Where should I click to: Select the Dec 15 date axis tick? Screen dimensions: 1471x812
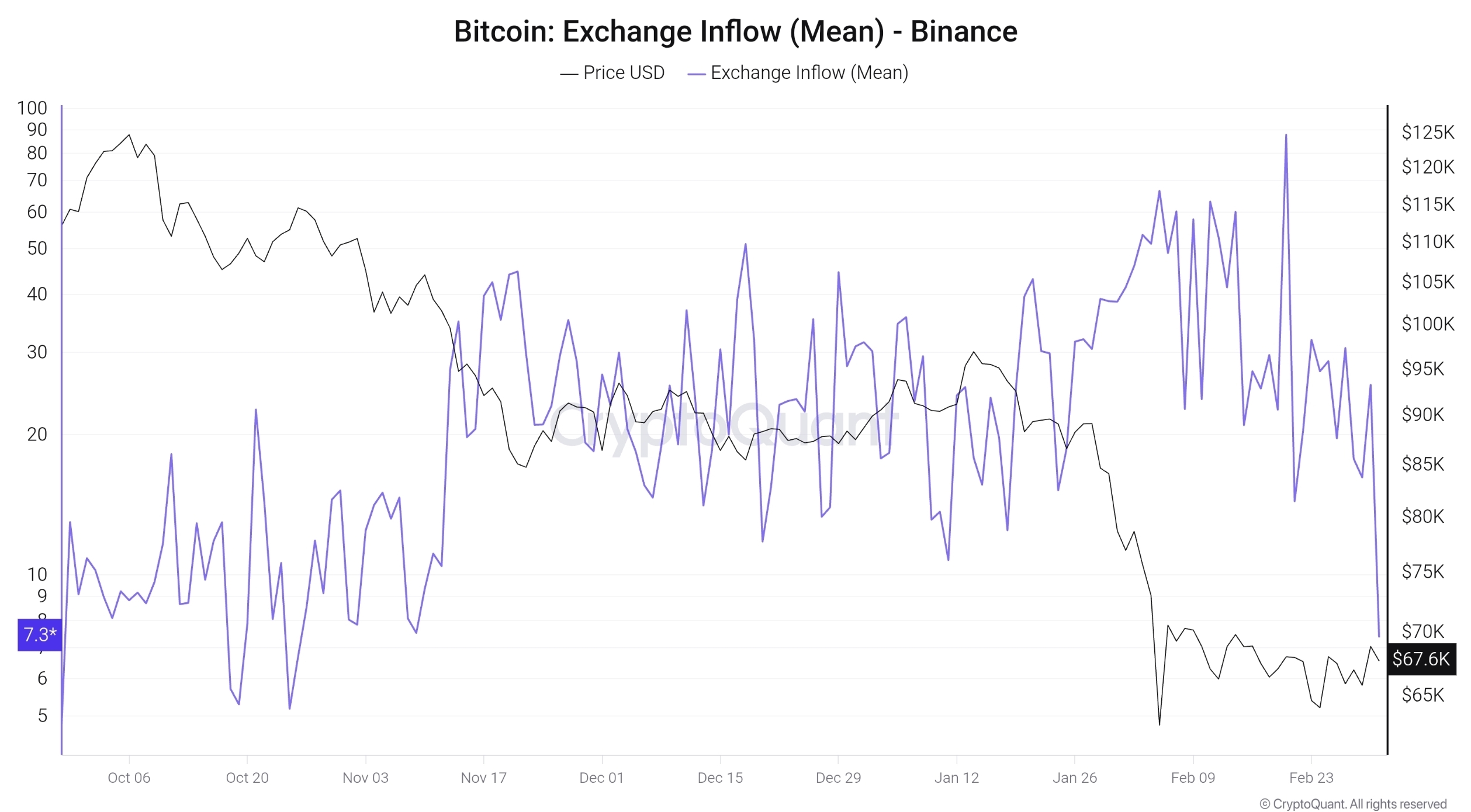[x=720, y=778]
